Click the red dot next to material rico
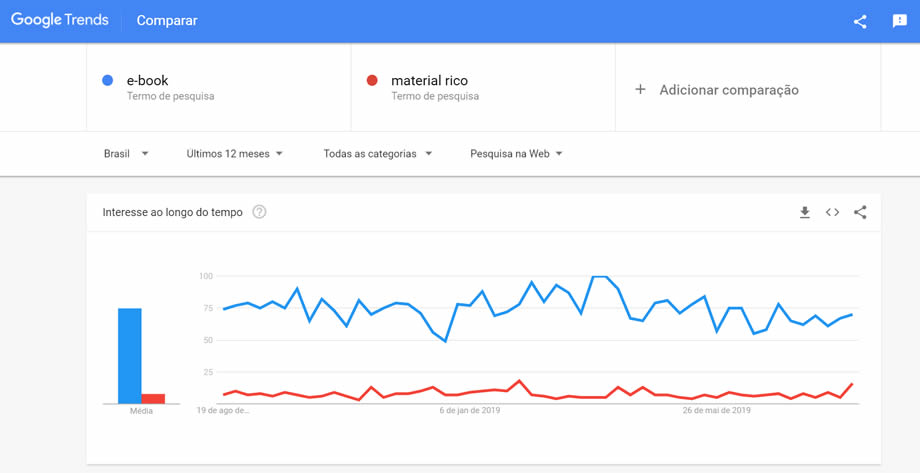 click(x=372, y=80)
